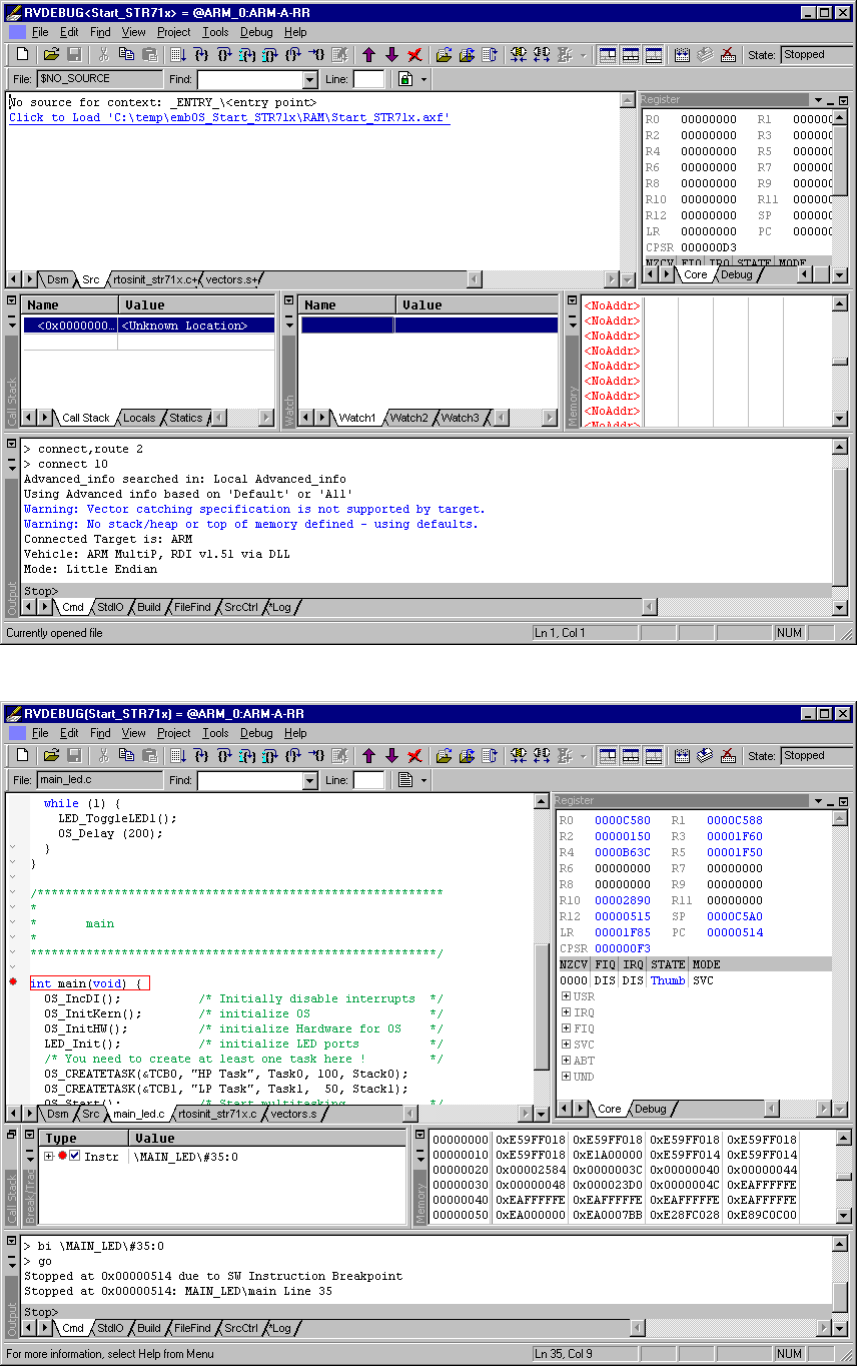Expand the SVC register group

(x=566, y=1045)
